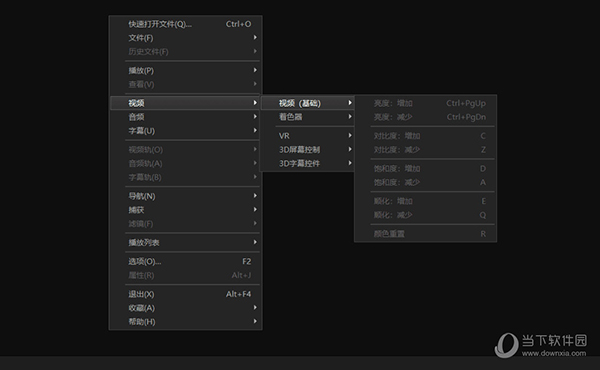The height and width of the screenshot is (370, 600).
Task: Select 属性(R) menu entry
Action: (186, 275)
